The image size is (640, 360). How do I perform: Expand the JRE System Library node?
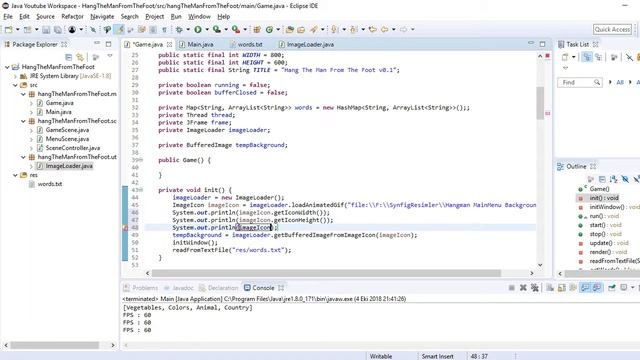point(15,76)
